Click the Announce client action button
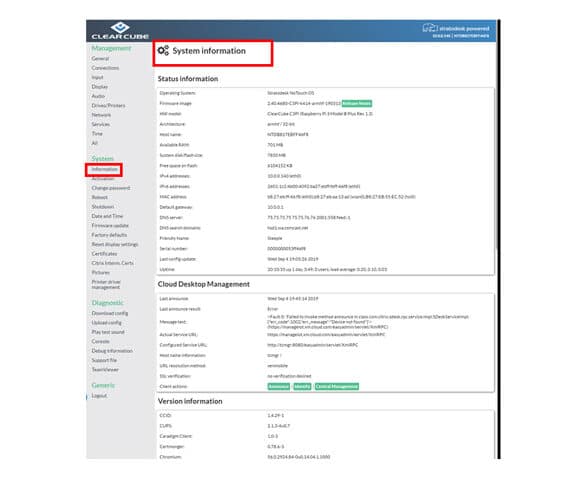The image size is (585, 478). tap(279, 387)
